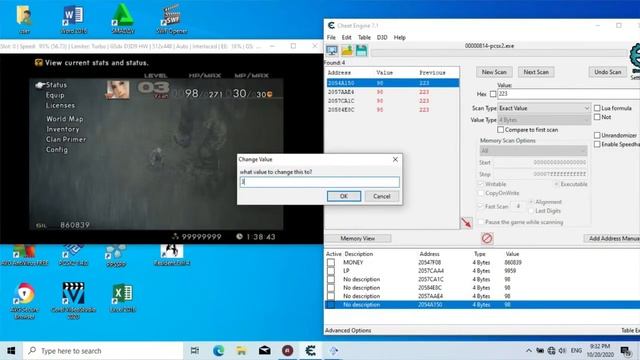Open the SMADAV desktop shortcut
This screenshot has width=640, height=360.
(122, 19)
